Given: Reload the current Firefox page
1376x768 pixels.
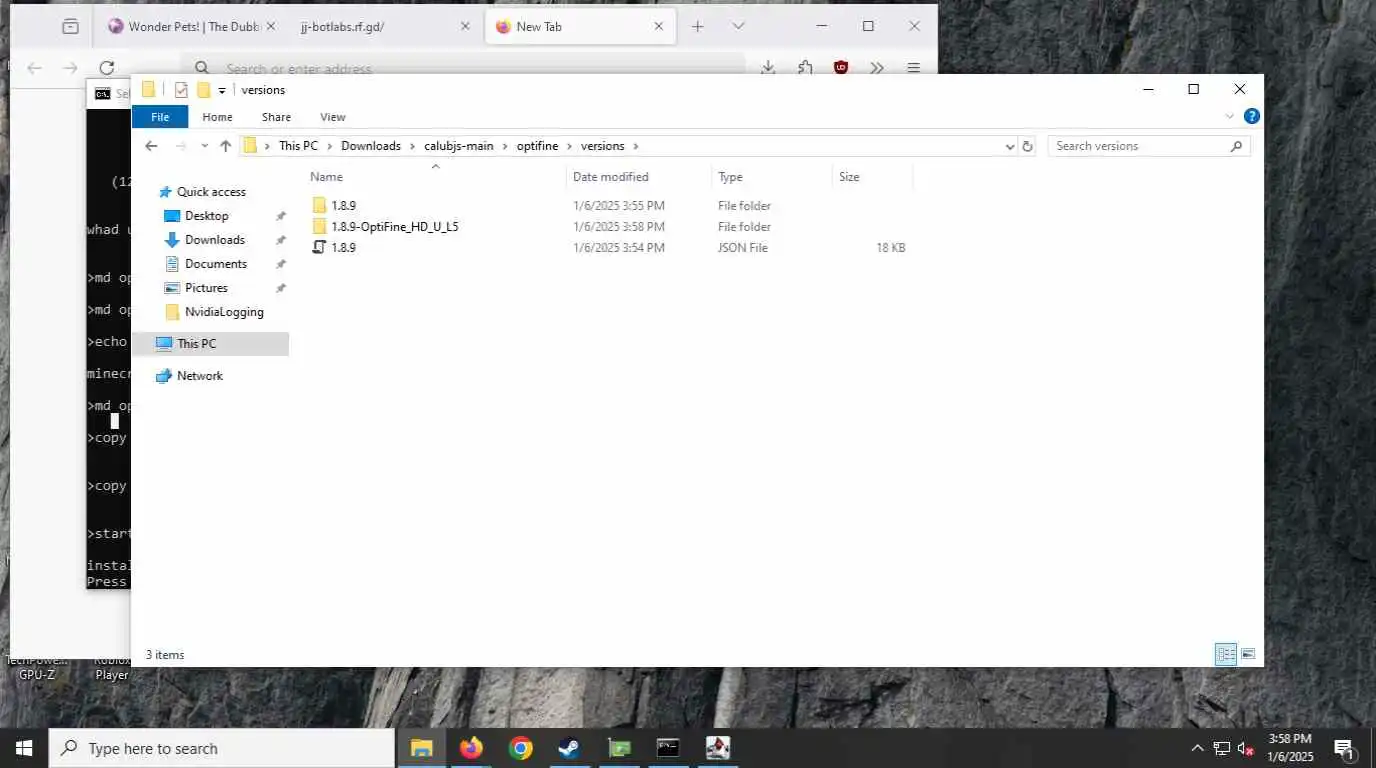Looking at the screenshot, I should coord(105,68).
